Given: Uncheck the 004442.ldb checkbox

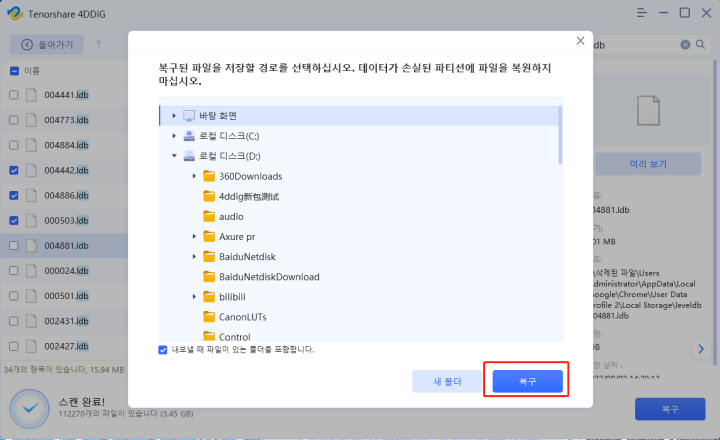Looking at the screenshot, I should (x=14, y=170).
